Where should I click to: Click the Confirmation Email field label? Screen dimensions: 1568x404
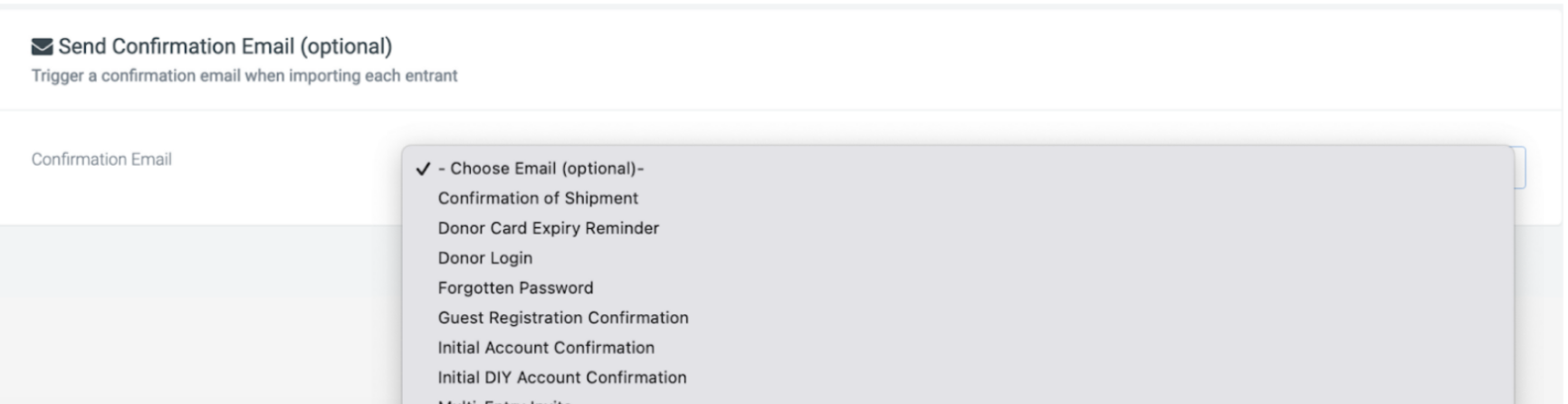click(x=101, y=159)
